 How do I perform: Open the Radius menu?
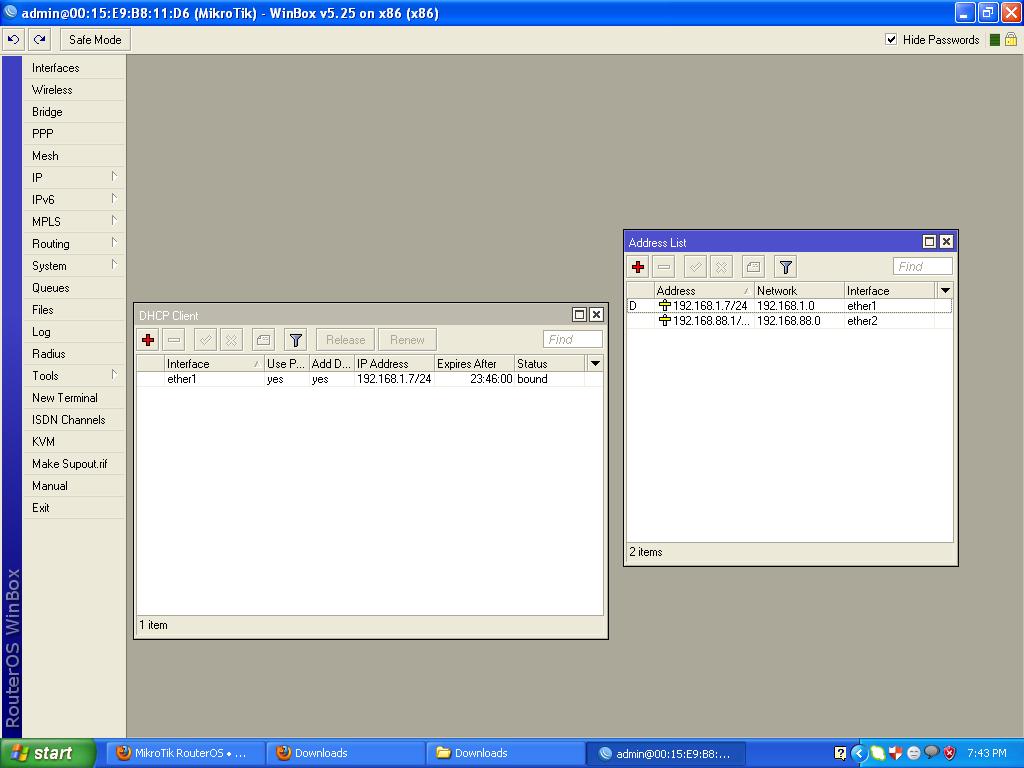pos(73,354)
